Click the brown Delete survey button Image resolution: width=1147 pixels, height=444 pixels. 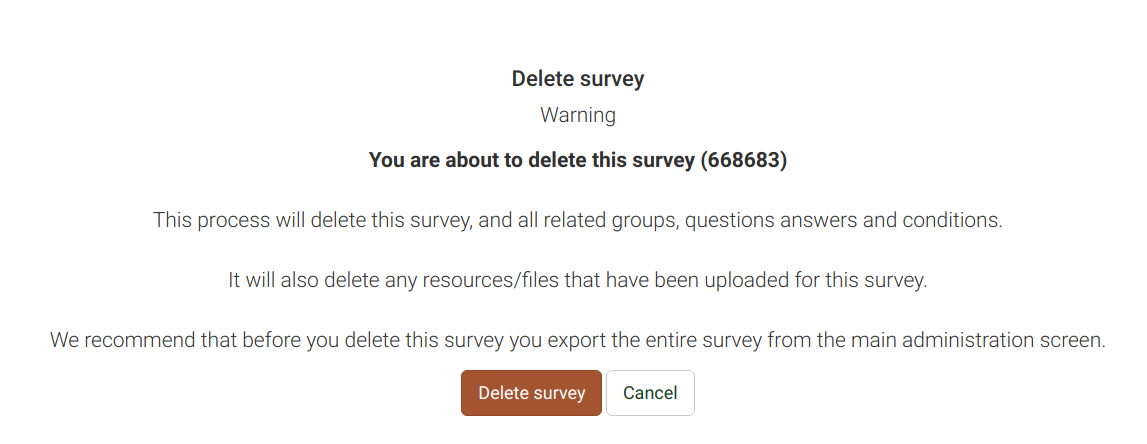pyautogui.click(x=531, y=393)
